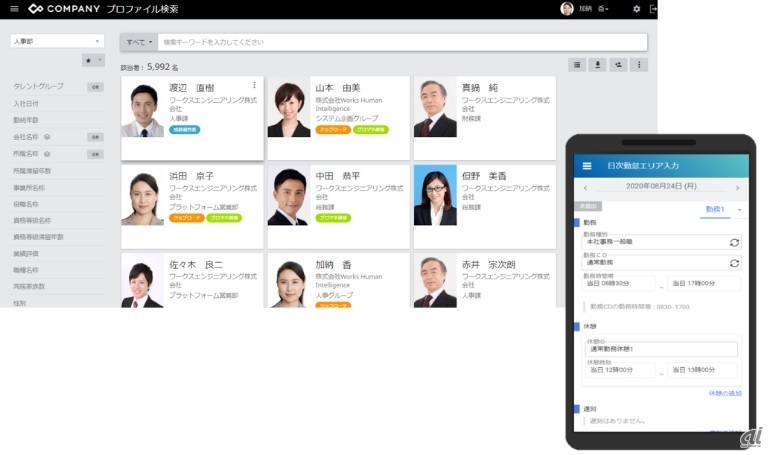The height and width of the screenshot is (455, 770).
Task: Click the work end time 17時00分 field
Action: click(704, 283)
